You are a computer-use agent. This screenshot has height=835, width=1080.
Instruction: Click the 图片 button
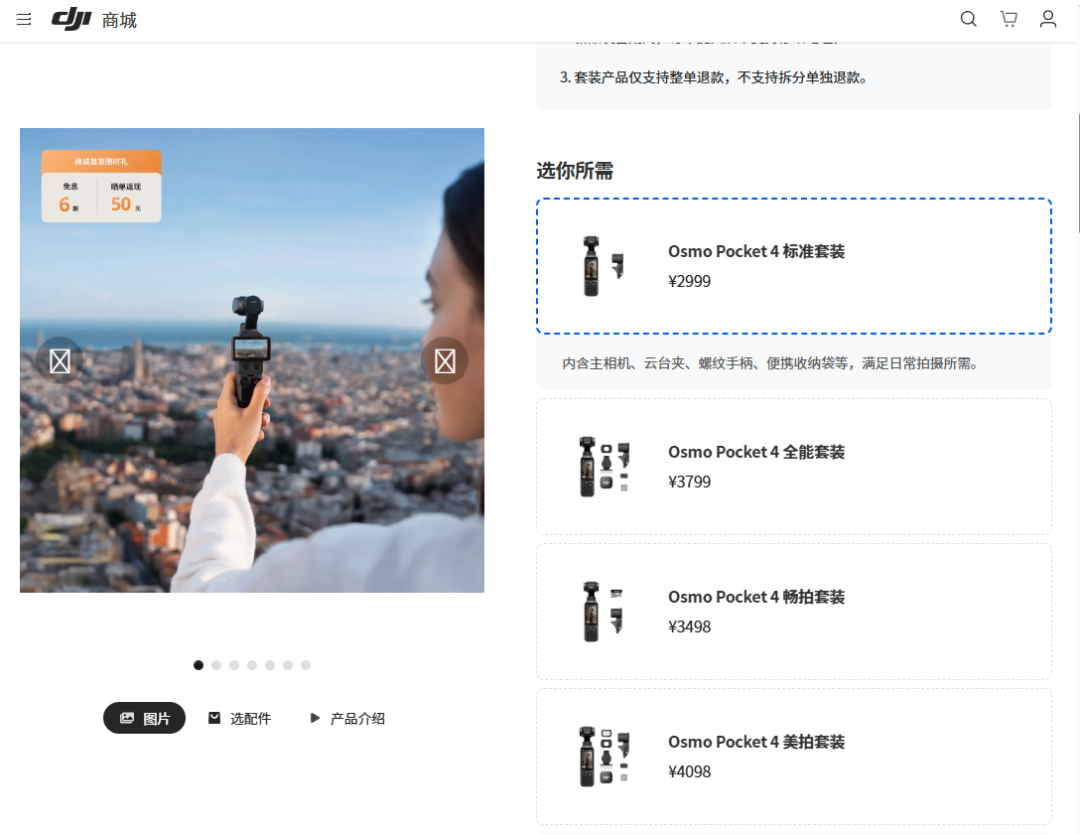144,717
